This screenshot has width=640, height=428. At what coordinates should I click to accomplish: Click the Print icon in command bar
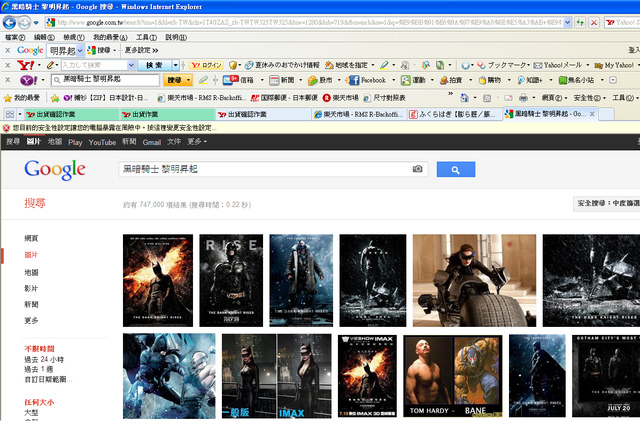click(x=523, y=98)
